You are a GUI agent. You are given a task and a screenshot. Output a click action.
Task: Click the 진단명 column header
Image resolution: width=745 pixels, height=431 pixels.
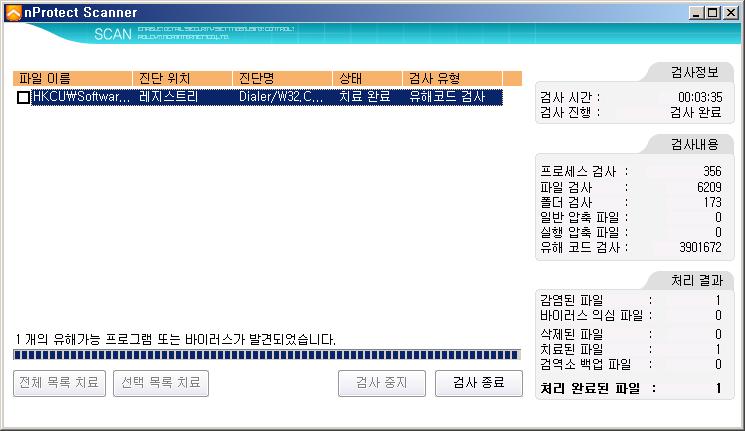[282, 78]
